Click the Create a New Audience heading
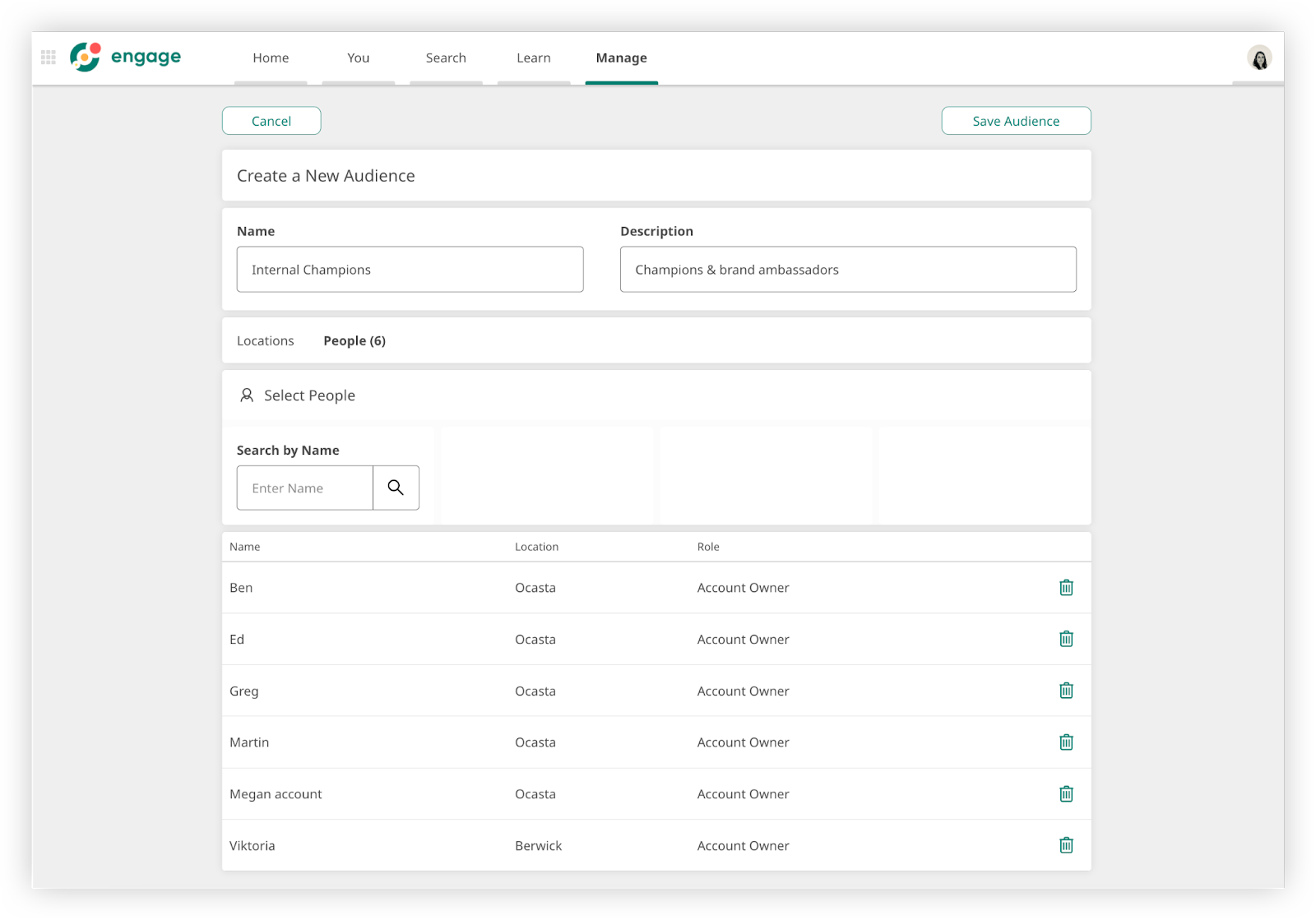Viewport: 1316px width, 920px height. click(326, 176)
